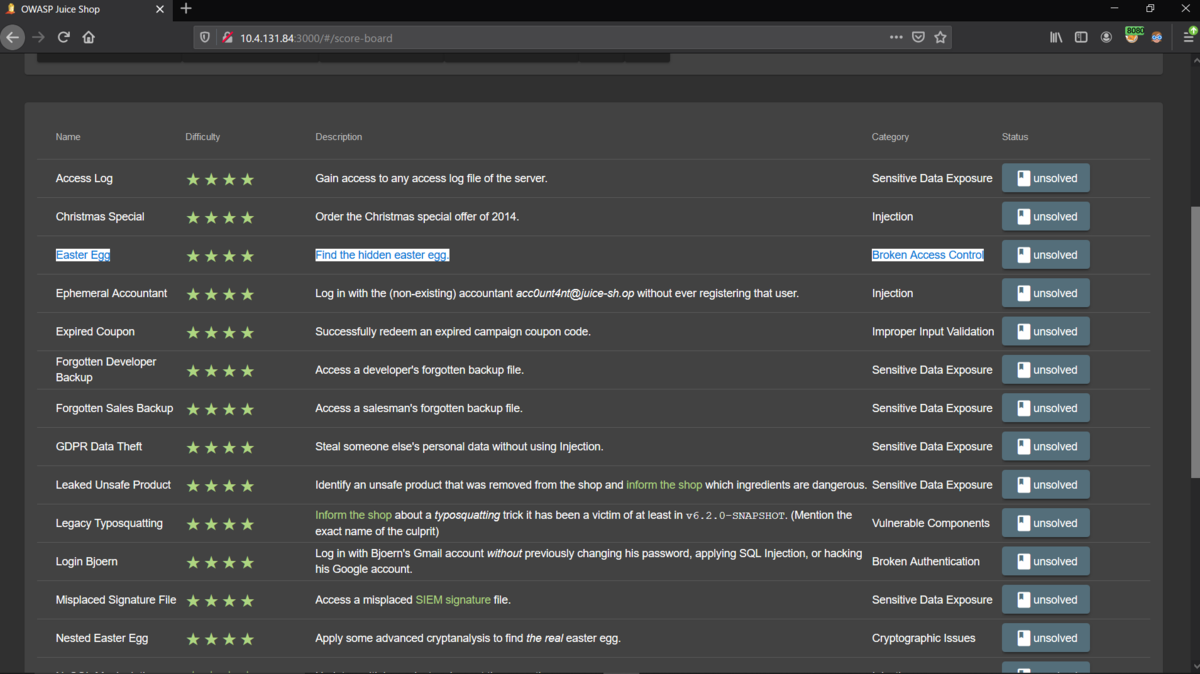Click the Name column header
Image resolution: width=1200 pixels, height=674 pixels.
(68, 137)
